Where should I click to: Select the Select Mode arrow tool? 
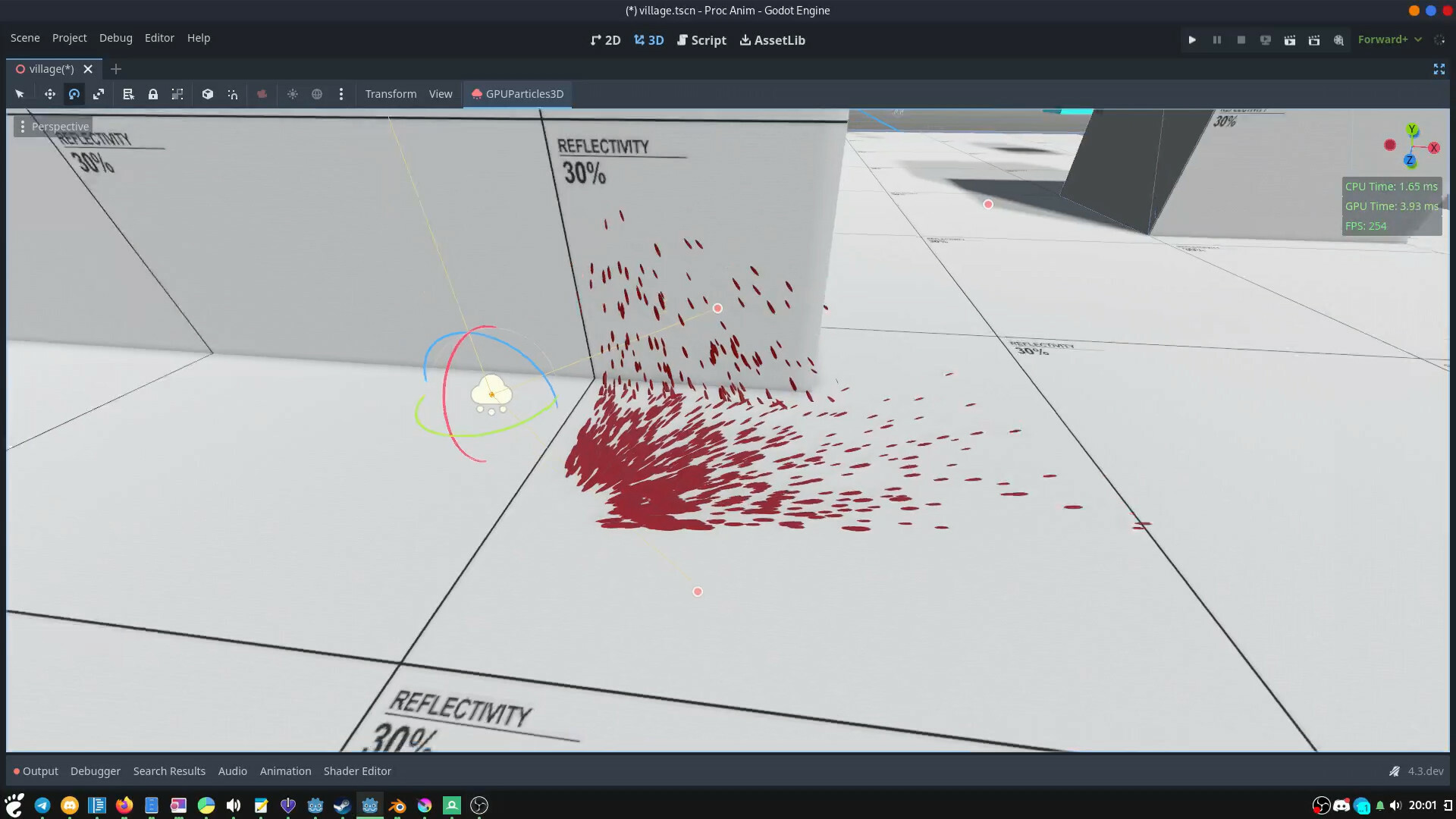pyautogui.click(x=20, y=94)
